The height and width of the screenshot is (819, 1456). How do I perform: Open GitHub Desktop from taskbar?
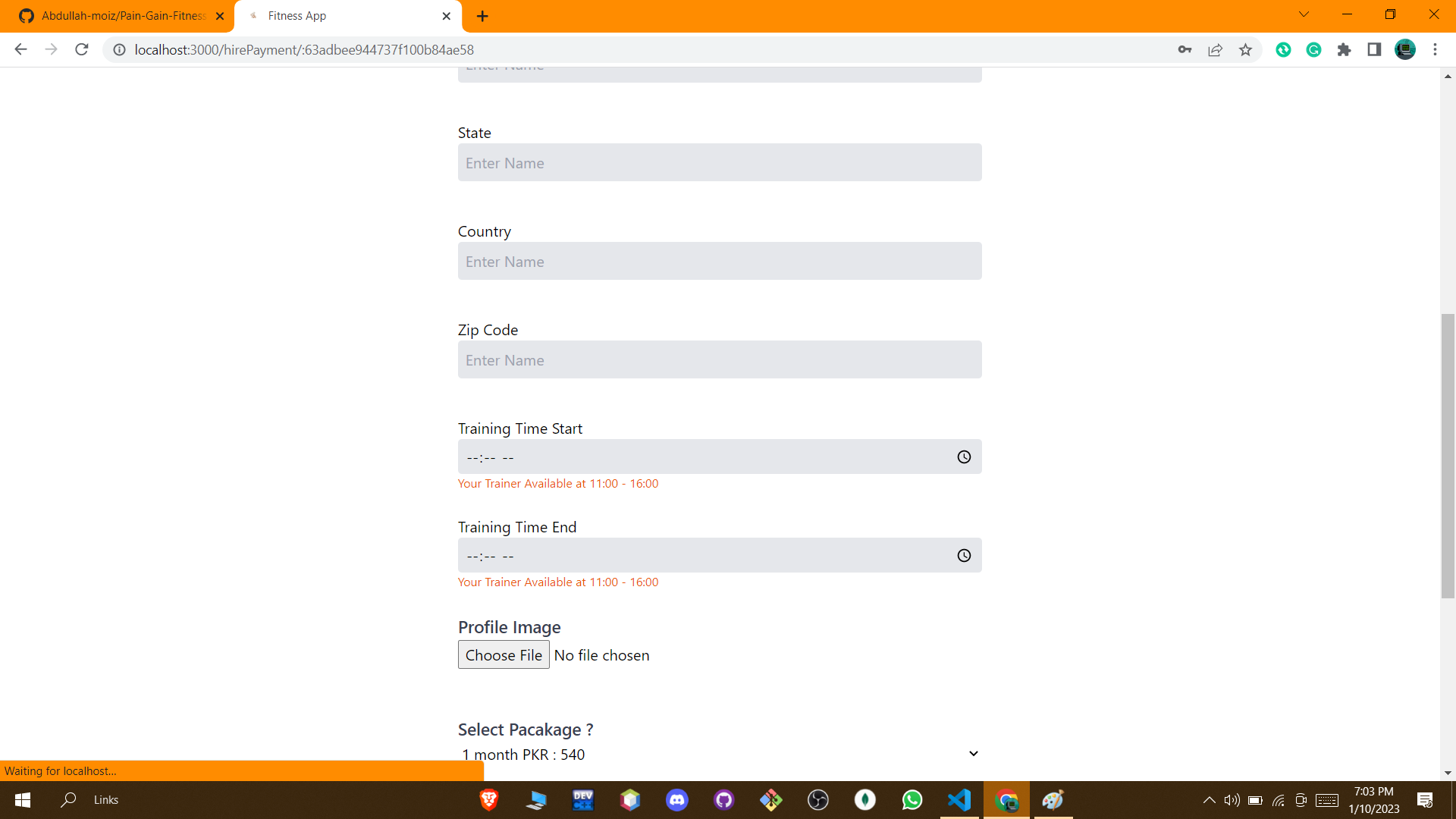(724, 800)
